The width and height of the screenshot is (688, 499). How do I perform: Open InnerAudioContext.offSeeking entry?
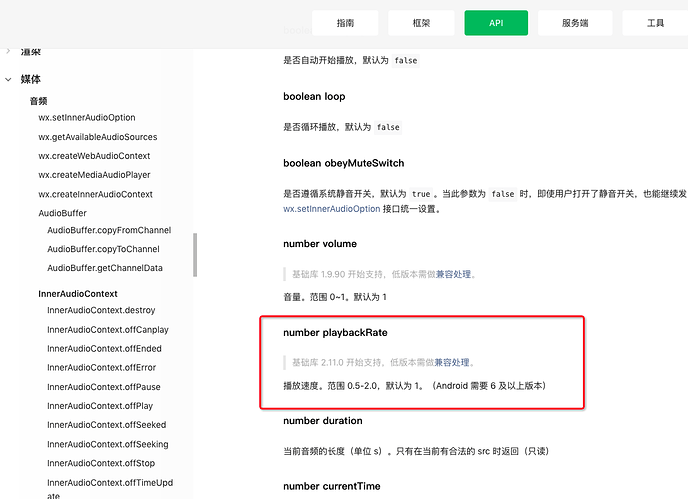(108, 444)
